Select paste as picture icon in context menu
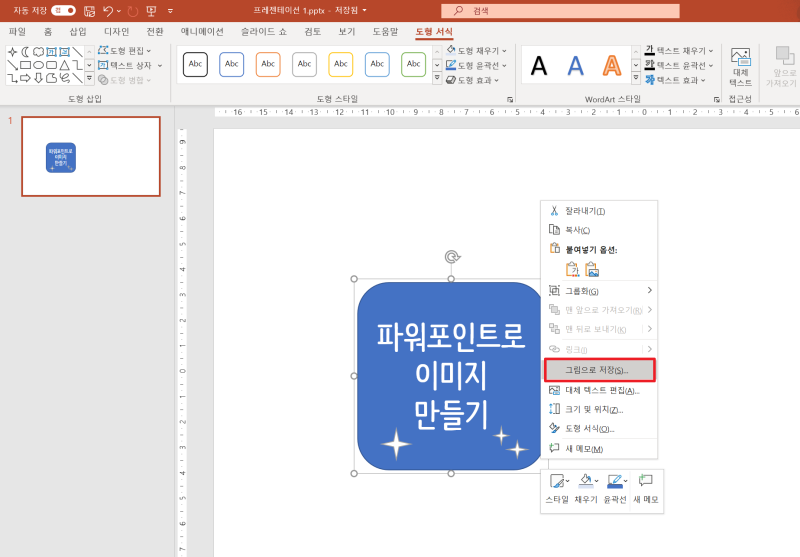The height and width of the screenshot is (557, 800). (x=592, y=269)
